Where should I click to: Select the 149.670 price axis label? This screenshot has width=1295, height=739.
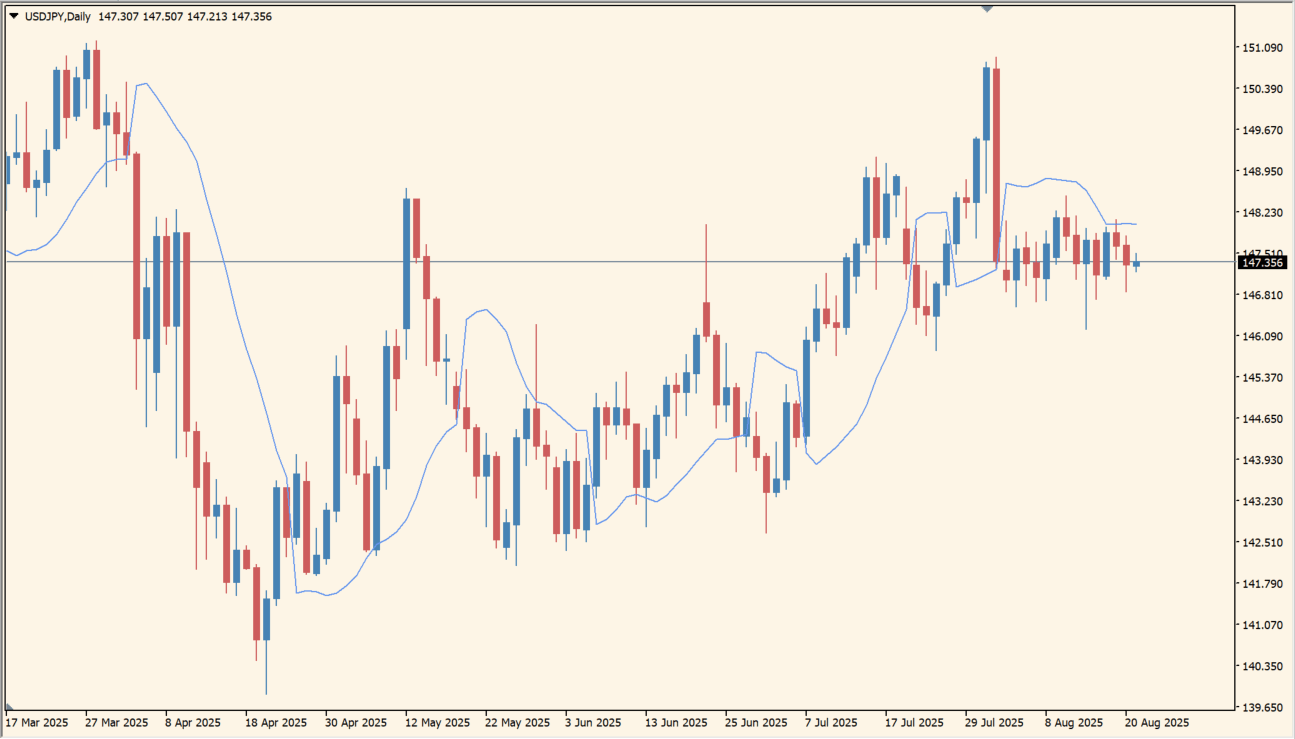(1263, 130)
